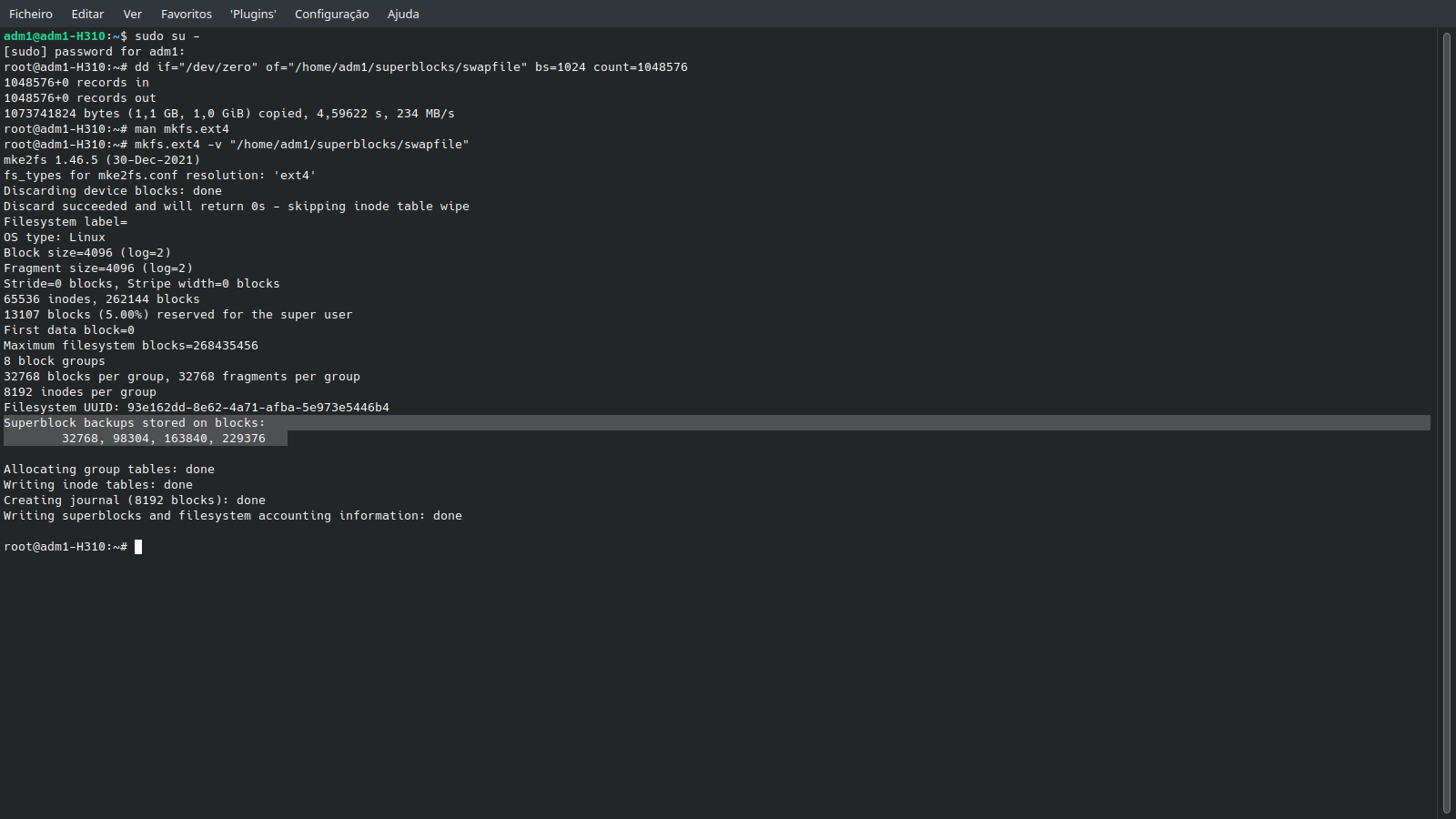The width and height of the screenshot is (1456, 819).
Task: Click the terminal cursor at the last prompt
Action: 138,547
